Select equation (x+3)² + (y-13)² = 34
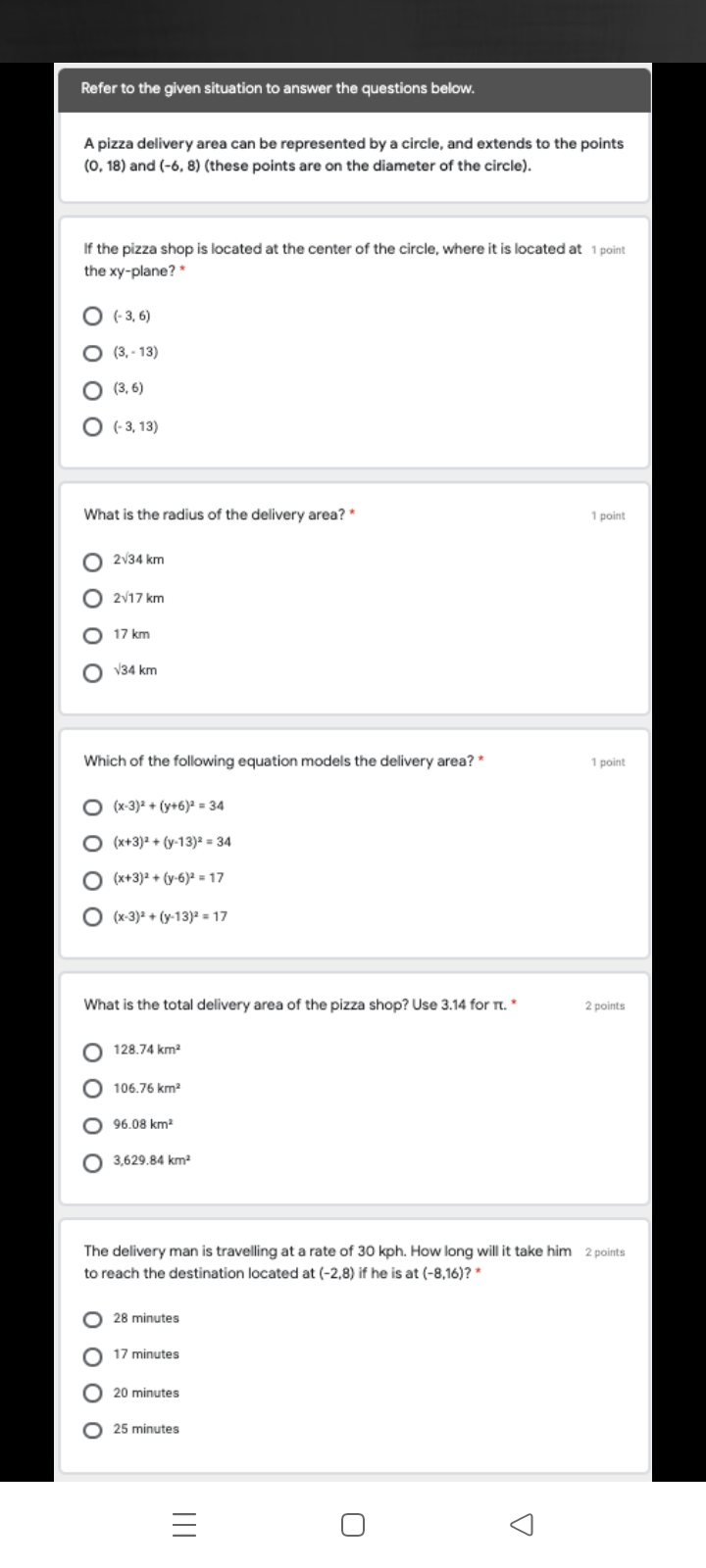 point(89,842)
